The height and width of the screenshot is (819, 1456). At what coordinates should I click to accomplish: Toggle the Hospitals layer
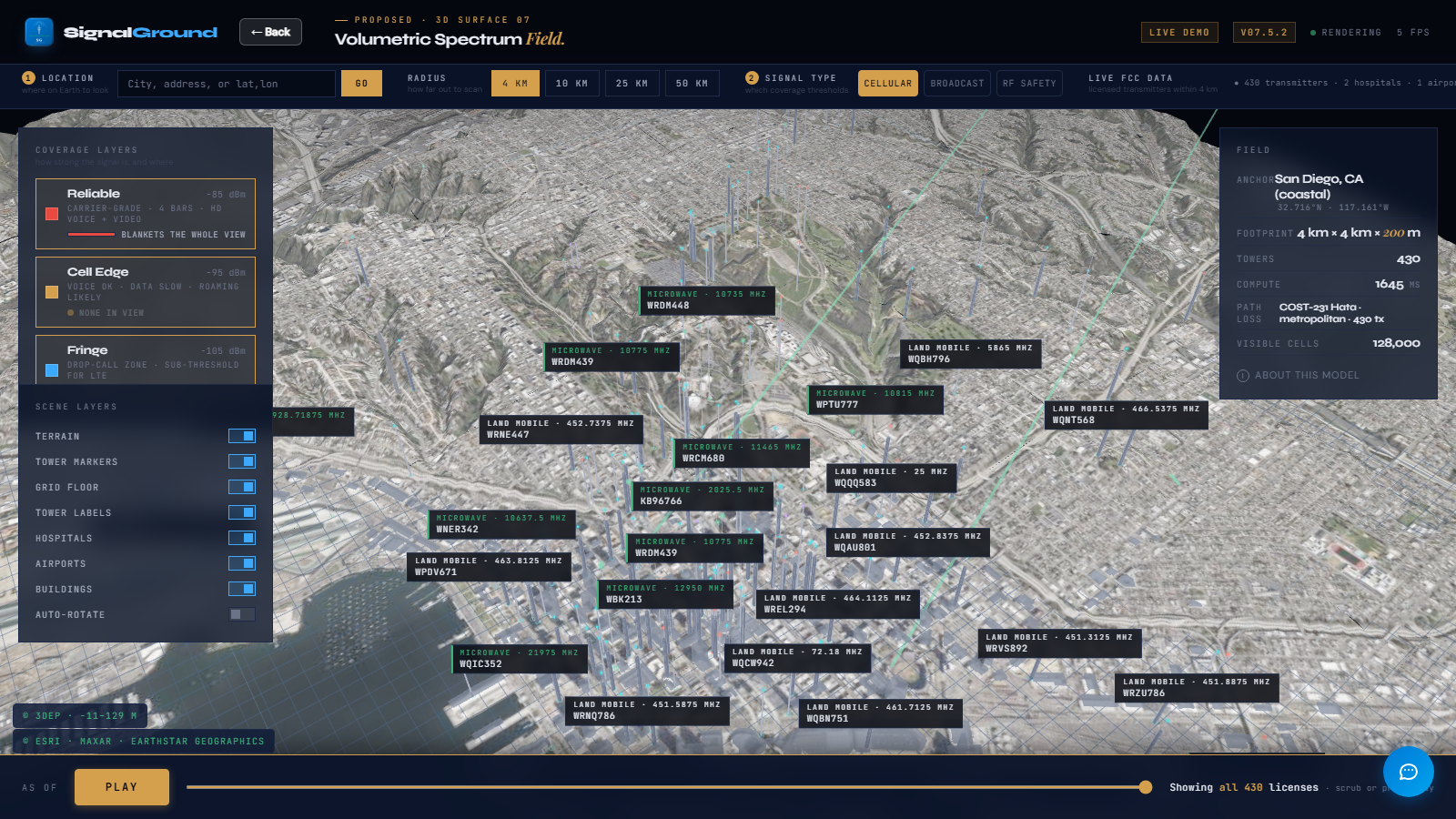pyautogui.click(x=242, y=538)
